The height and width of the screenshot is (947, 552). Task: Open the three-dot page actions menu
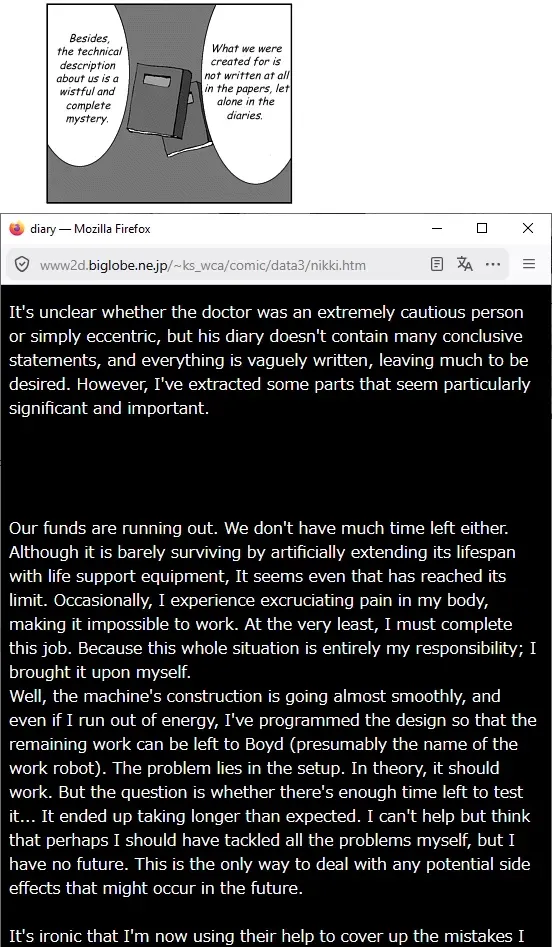click(493, 264)
